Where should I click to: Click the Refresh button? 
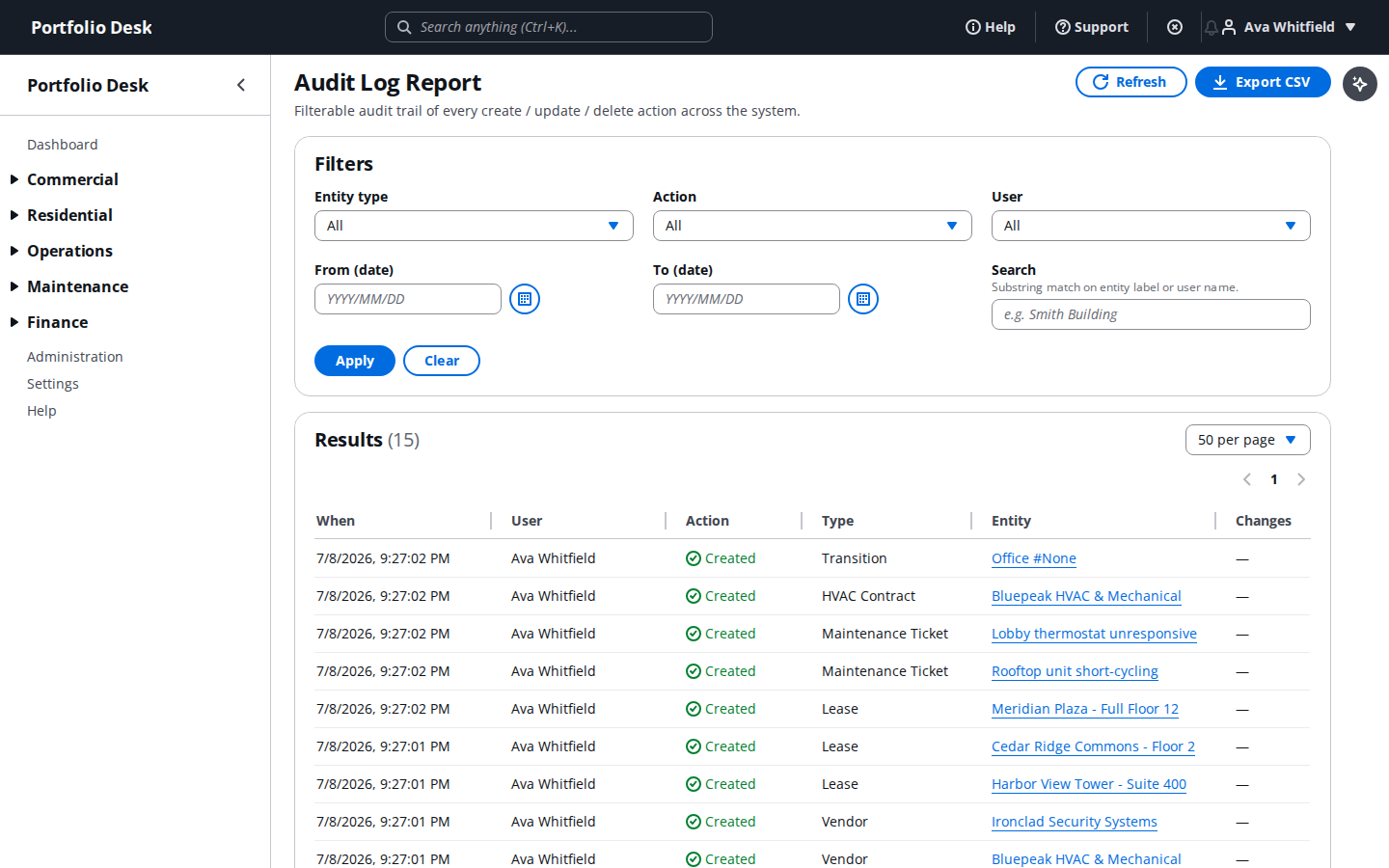coord(1130,82)
